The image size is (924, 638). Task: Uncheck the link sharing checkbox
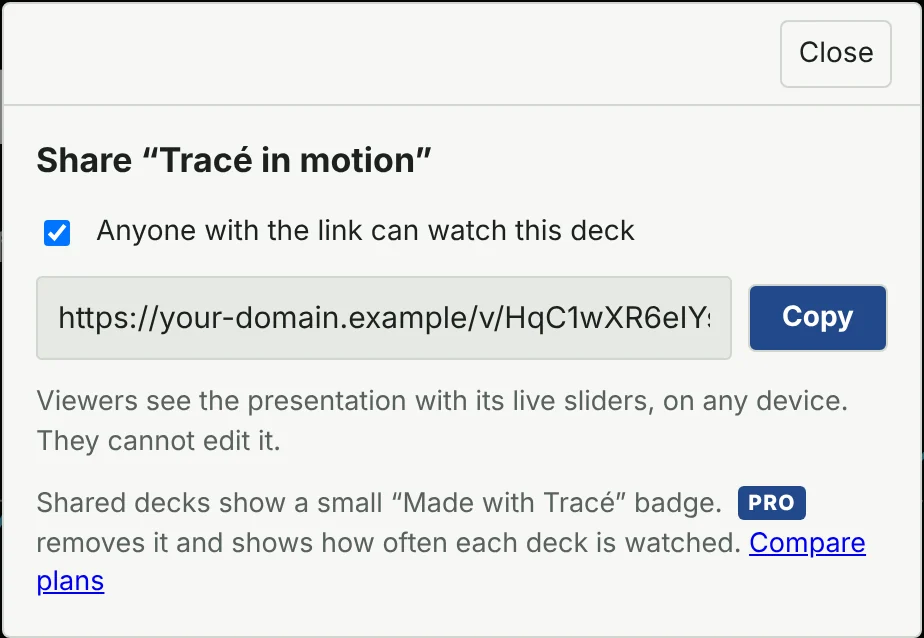click(57, 233)
